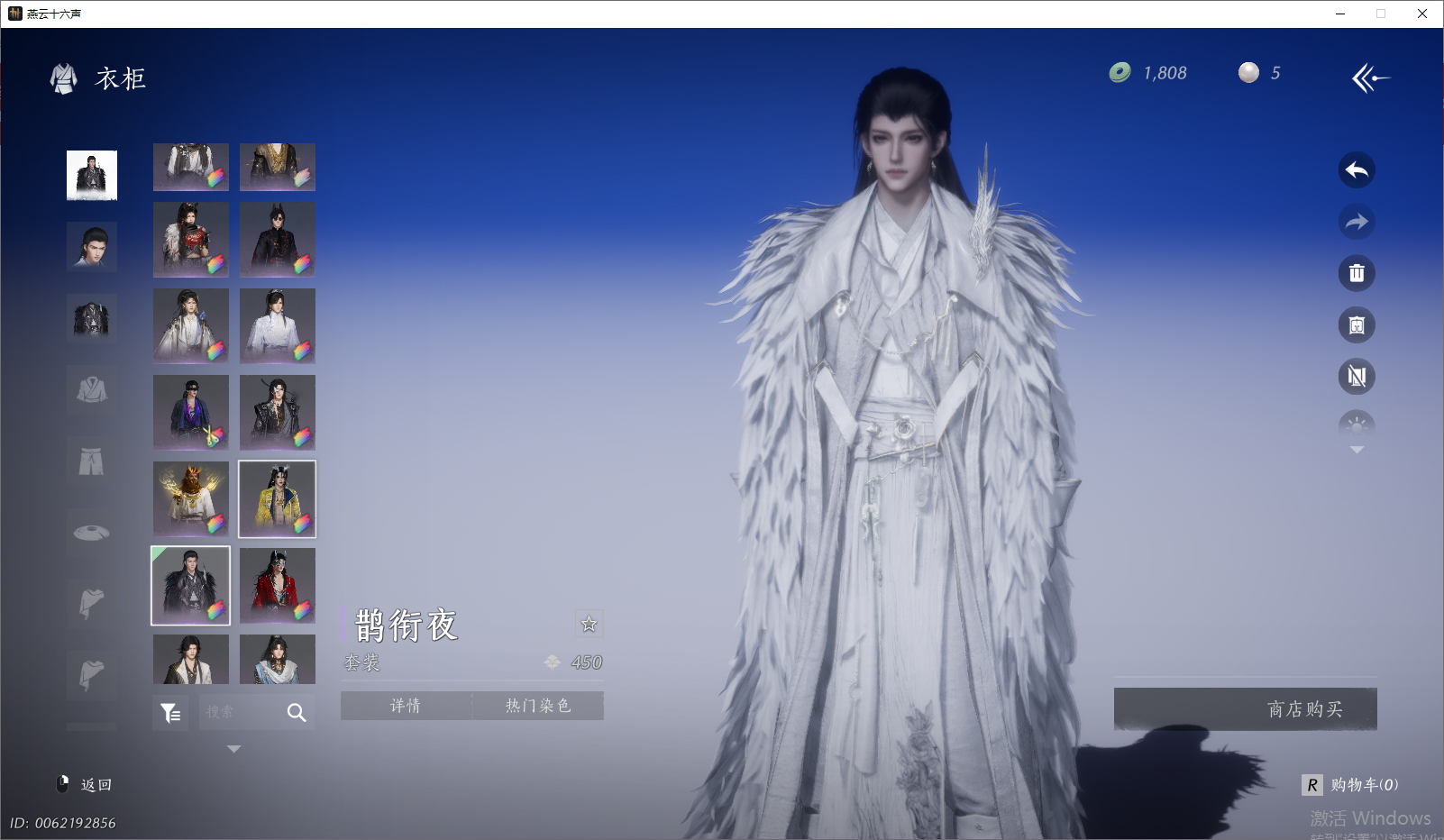Click the top-right back arrow icon

(x=1370, y=78)
